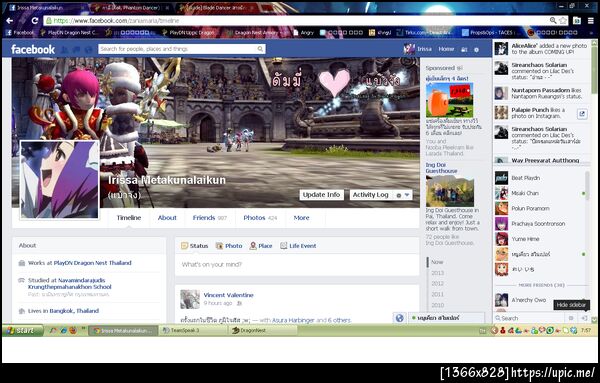Open Vincent Valentine's name on the post
Viewport: 600px width, 383px height.
tap(228, 295)
